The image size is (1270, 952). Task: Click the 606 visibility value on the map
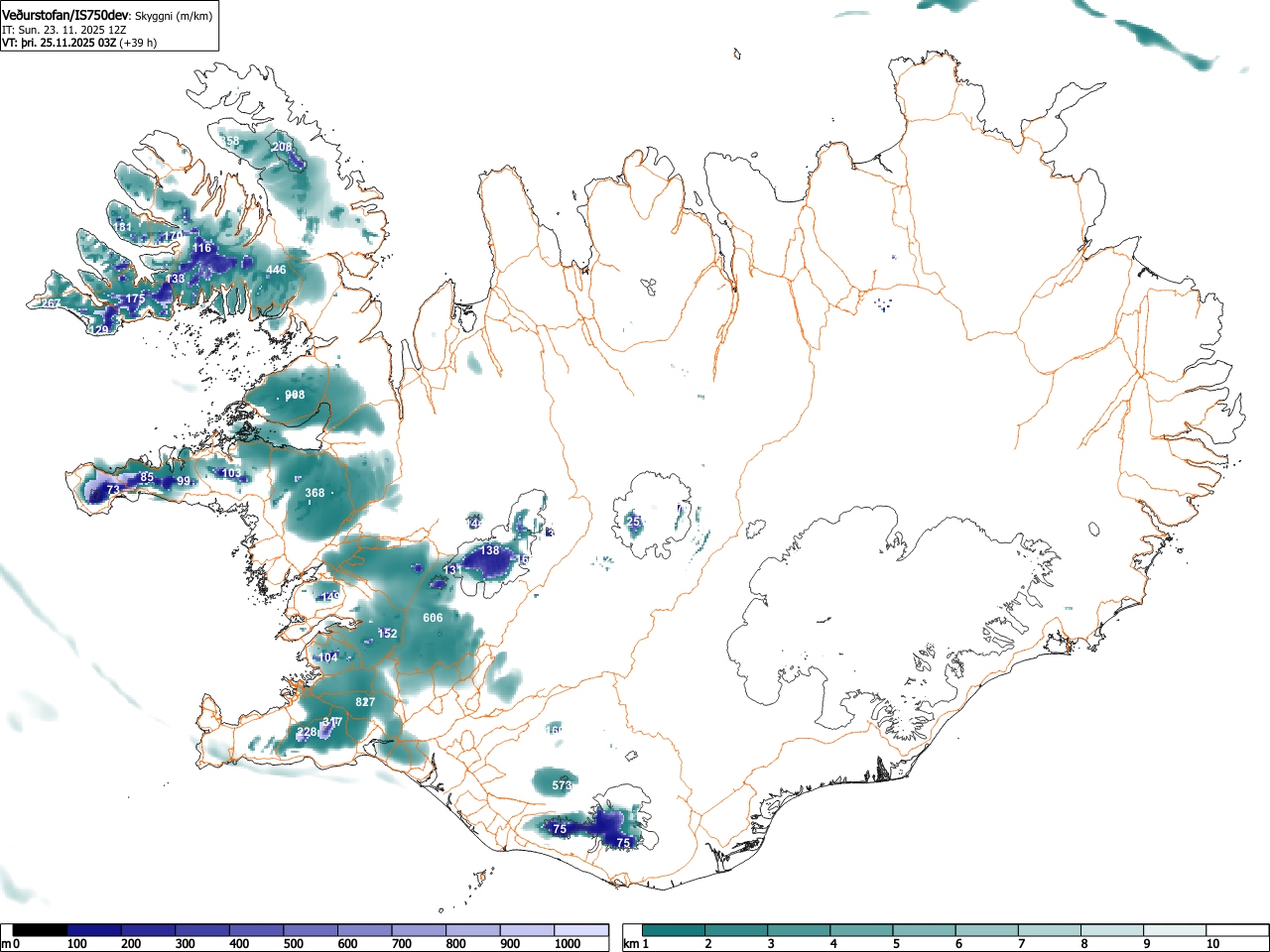pyautogui.click(x=433, y=618)
